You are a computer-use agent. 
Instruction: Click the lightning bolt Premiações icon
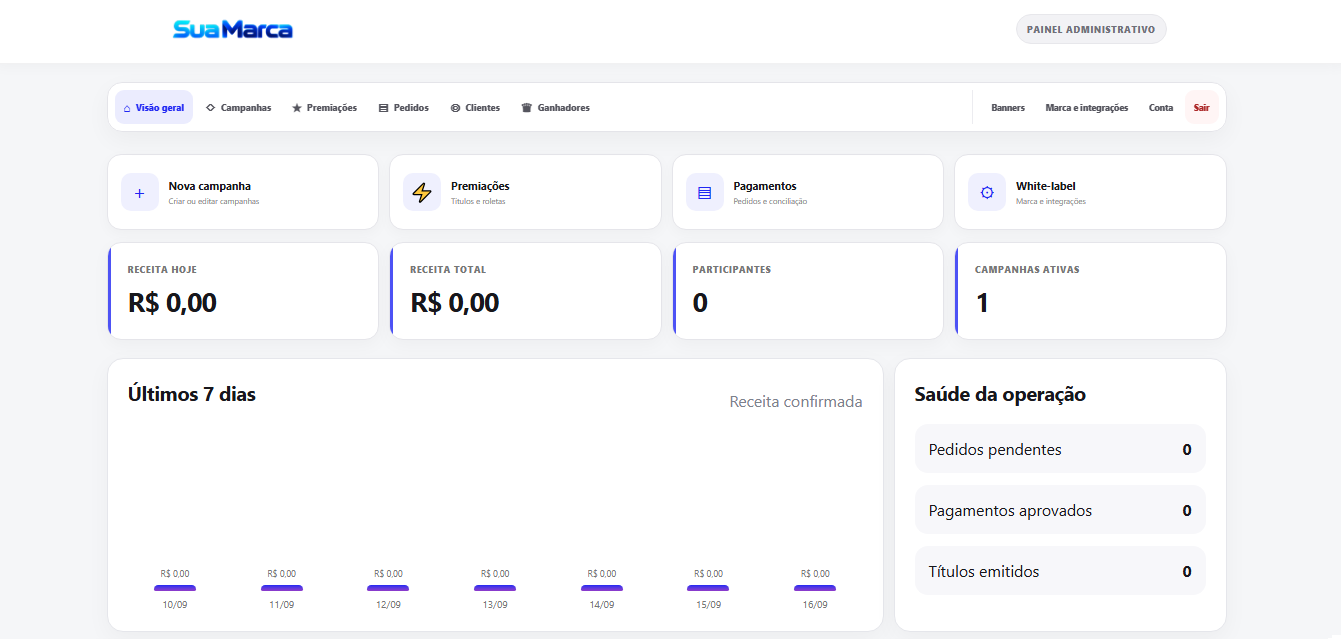[422, 192]
